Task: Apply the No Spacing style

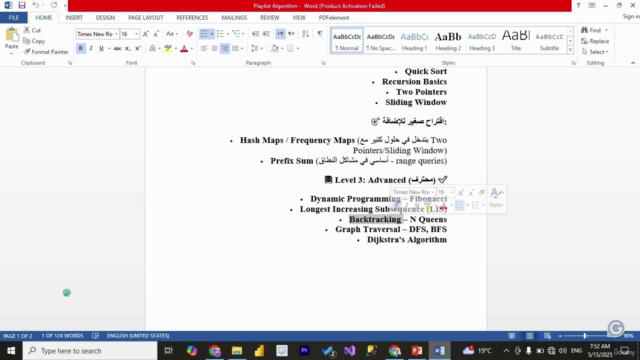Action: pos(380,41)
